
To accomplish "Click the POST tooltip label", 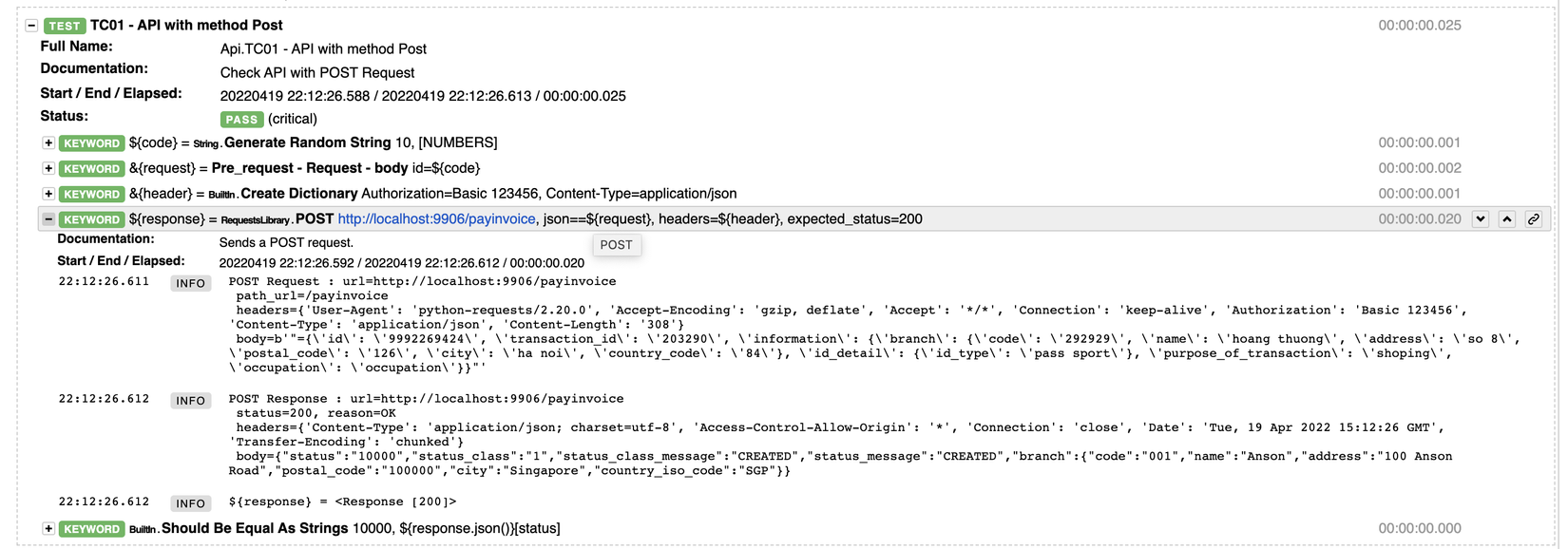I will click(616, 245).
